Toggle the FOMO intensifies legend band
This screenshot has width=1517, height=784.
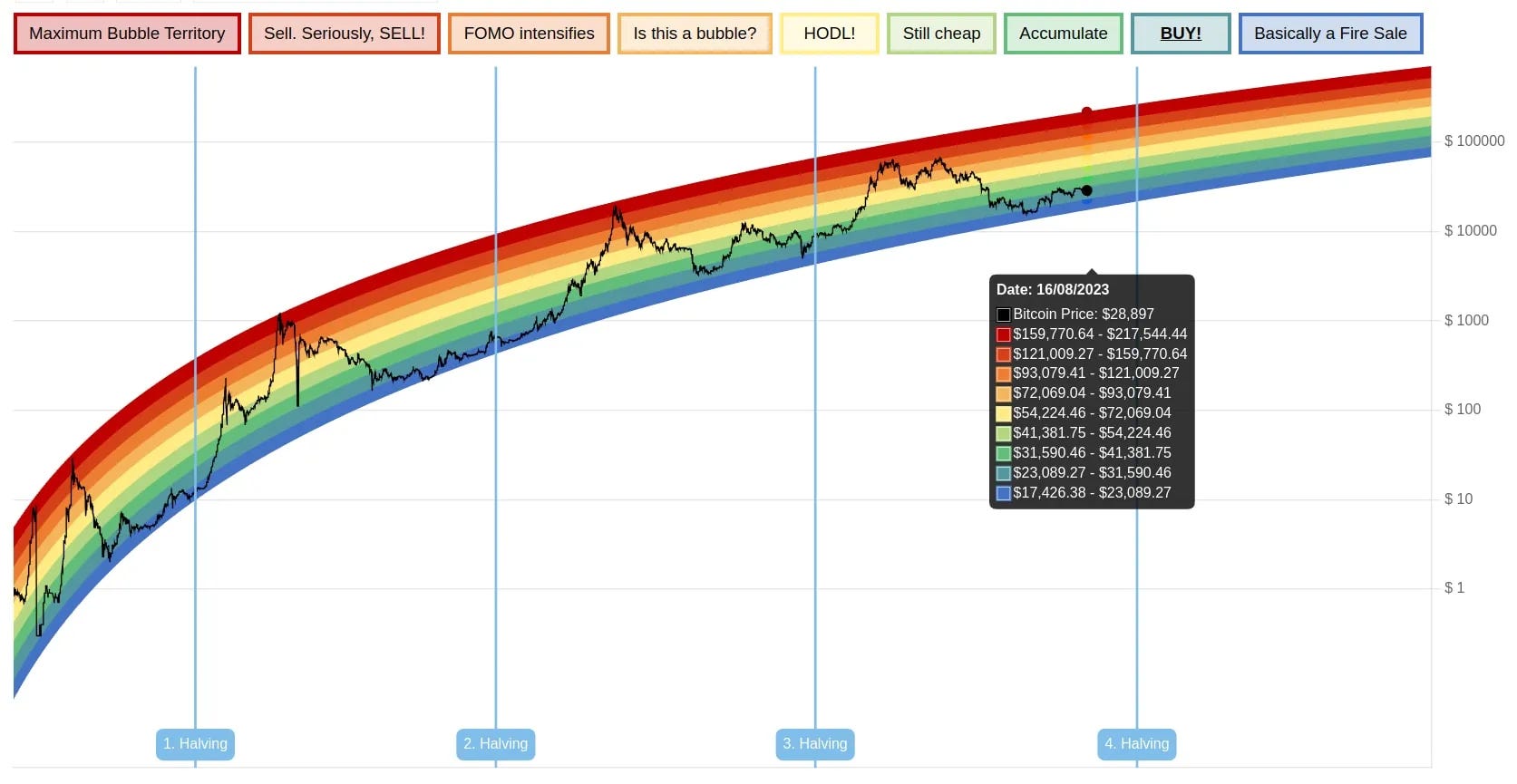[x=530, y=34]
